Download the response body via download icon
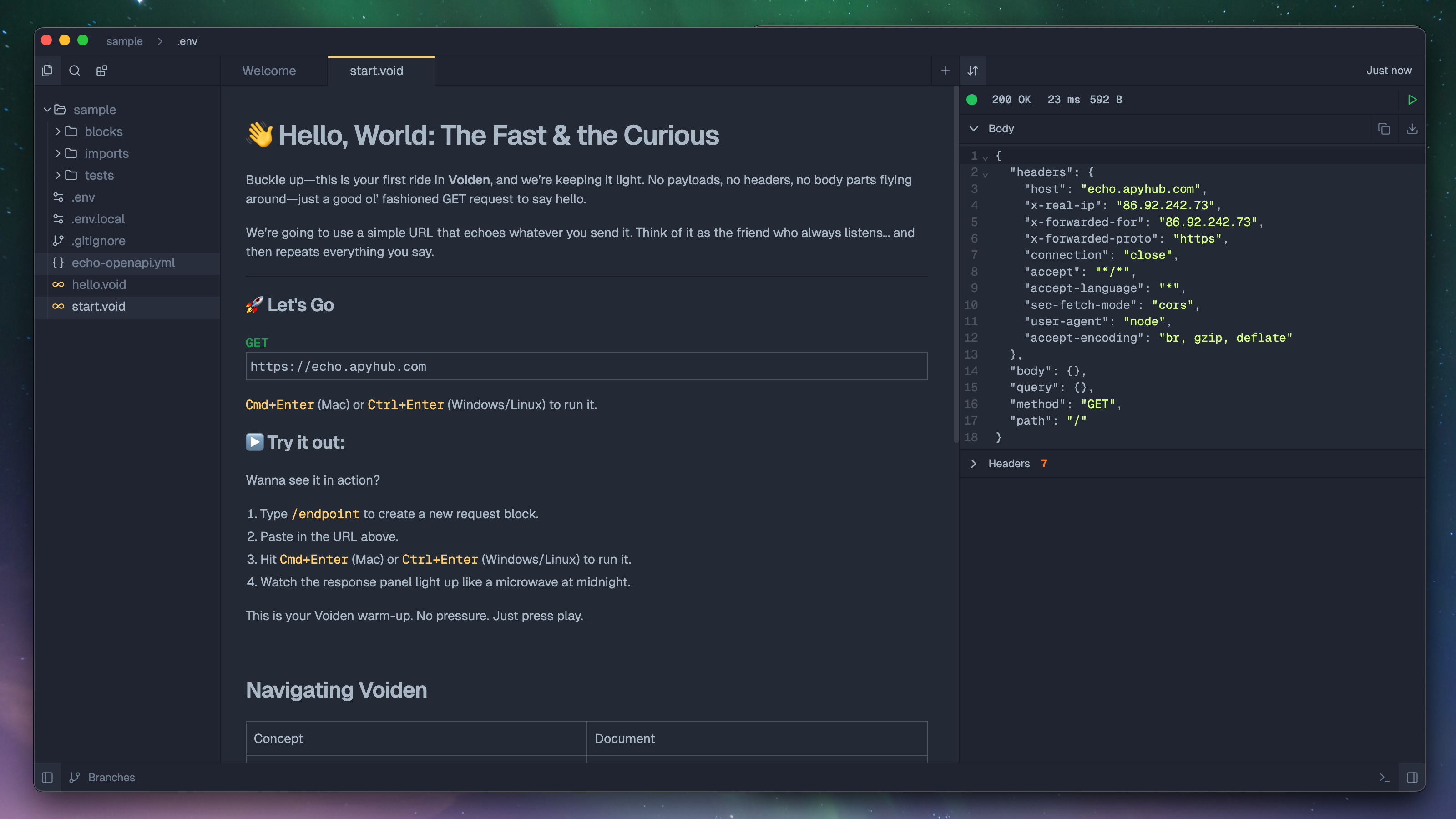The width and height of the screenshot is (1456, 819). tap(1412, 129)
